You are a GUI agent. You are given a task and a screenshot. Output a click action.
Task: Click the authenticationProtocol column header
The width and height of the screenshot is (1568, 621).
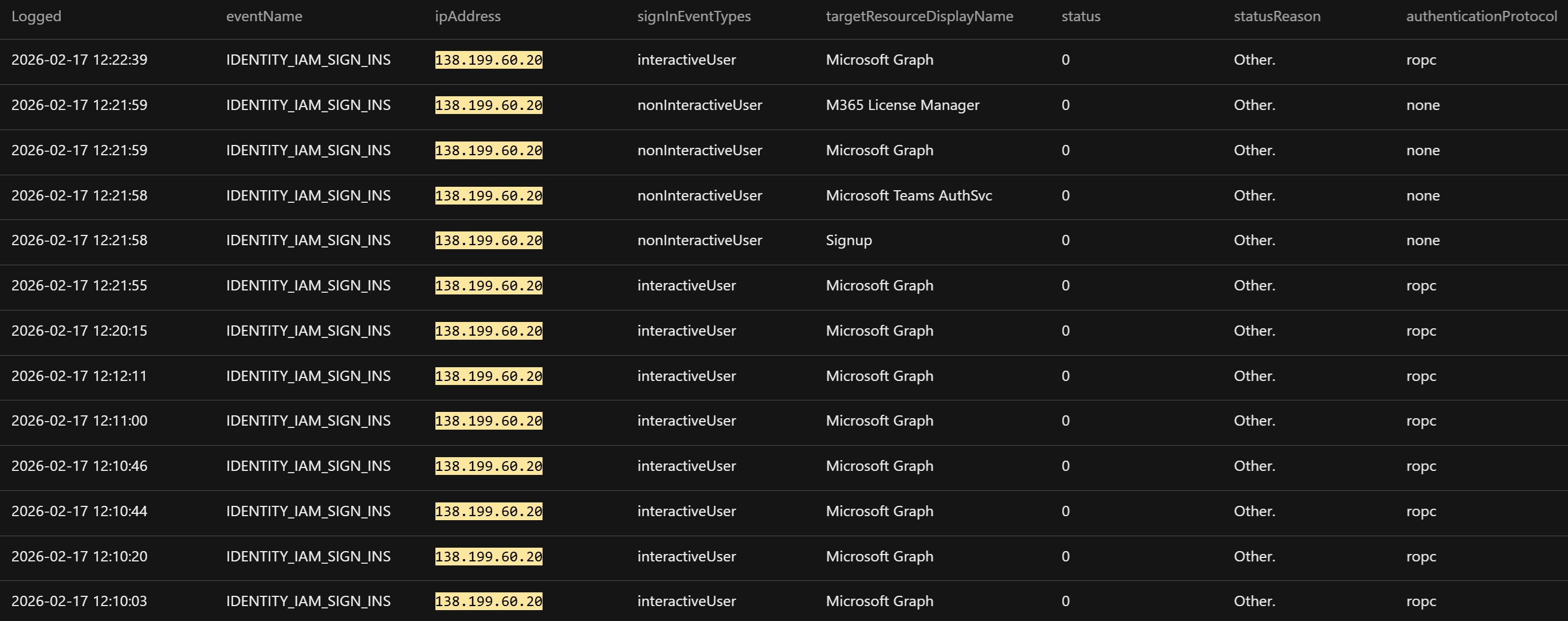coord(1480,17)
